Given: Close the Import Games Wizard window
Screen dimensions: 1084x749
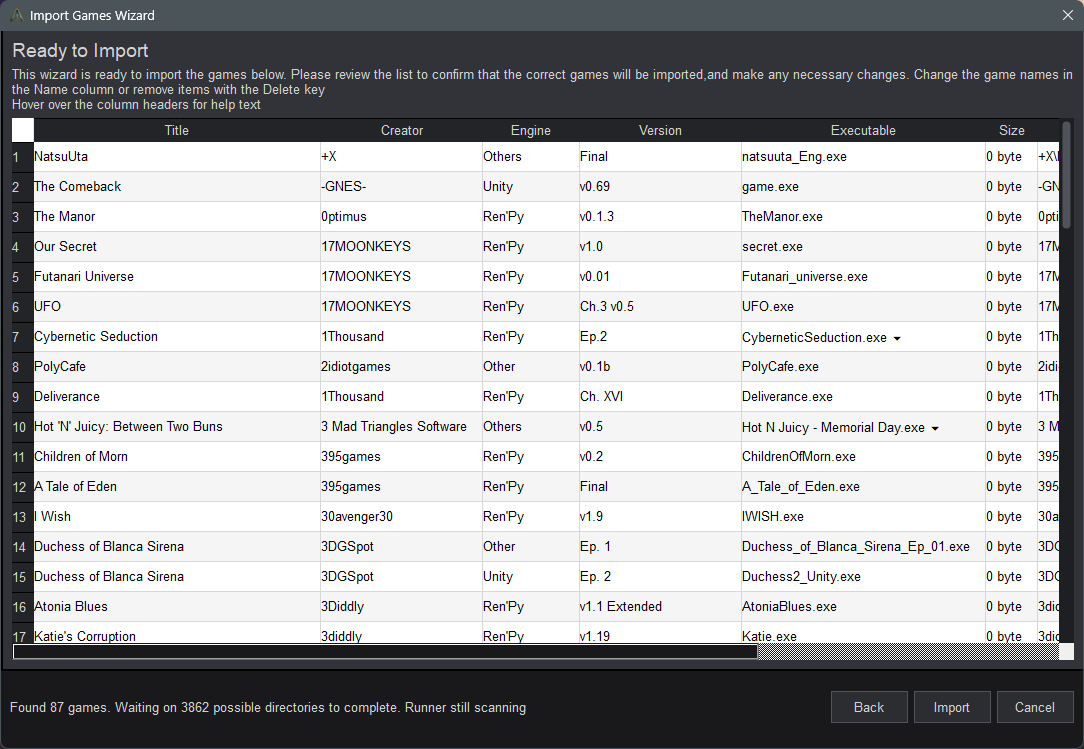Looking at the screenshot, I should [x=1067, y=15].
